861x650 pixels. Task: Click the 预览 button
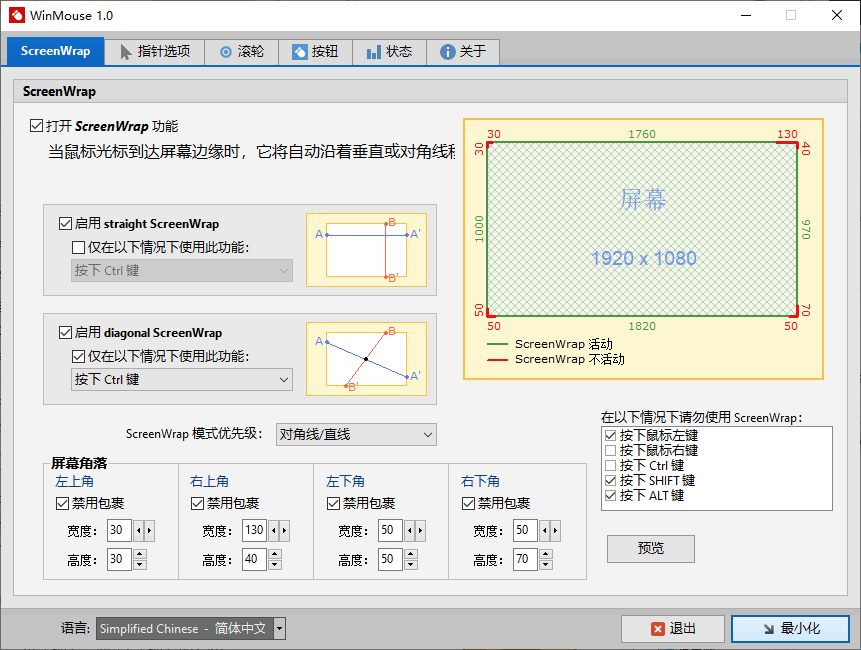(651, 548)
